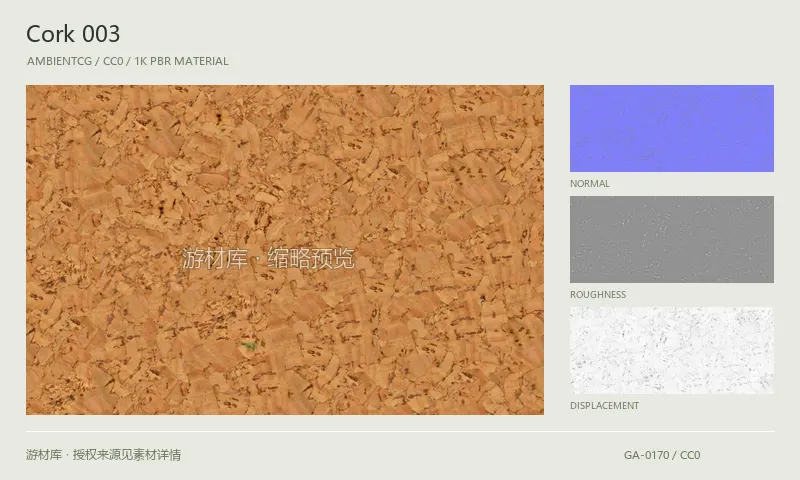Click 'AMBIENTCG / CC0 / 1K PBR MATERIAL' subtitle

(128, 61)
